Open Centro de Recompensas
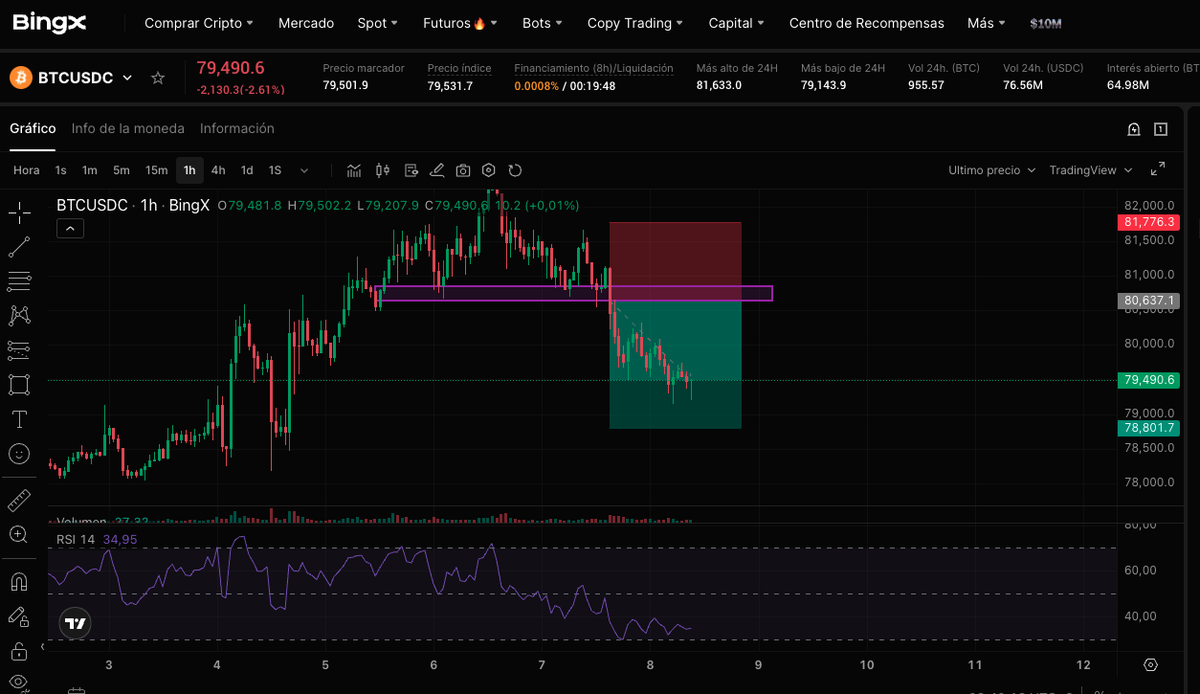Screen dimensions: 1200x694 pyautogui.click(x=866, y=23)
